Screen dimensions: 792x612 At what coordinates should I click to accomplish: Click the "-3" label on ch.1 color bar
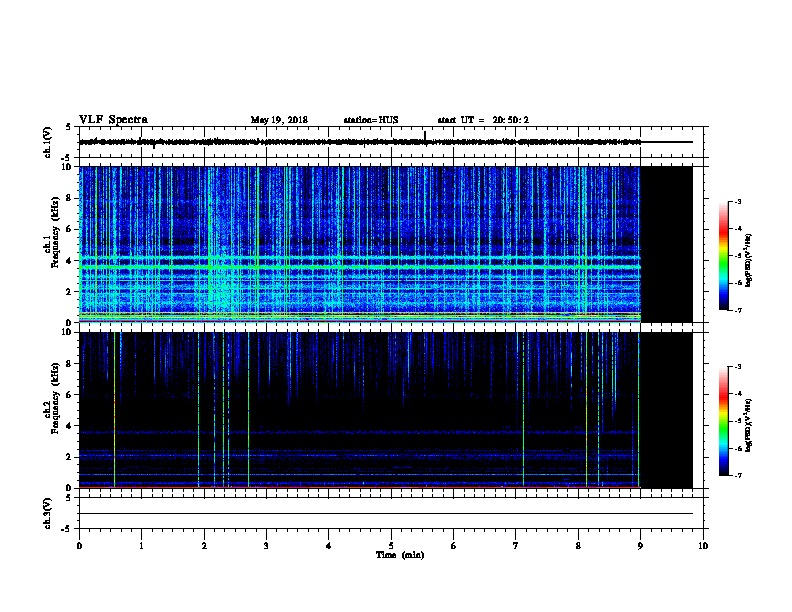coord(737,201)
